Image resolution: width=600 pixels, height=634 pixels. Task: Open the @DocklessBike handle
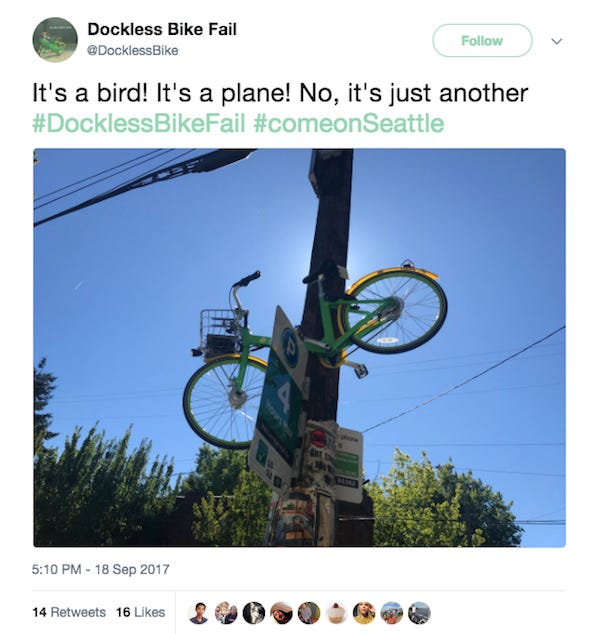click(x=133, y=51)
